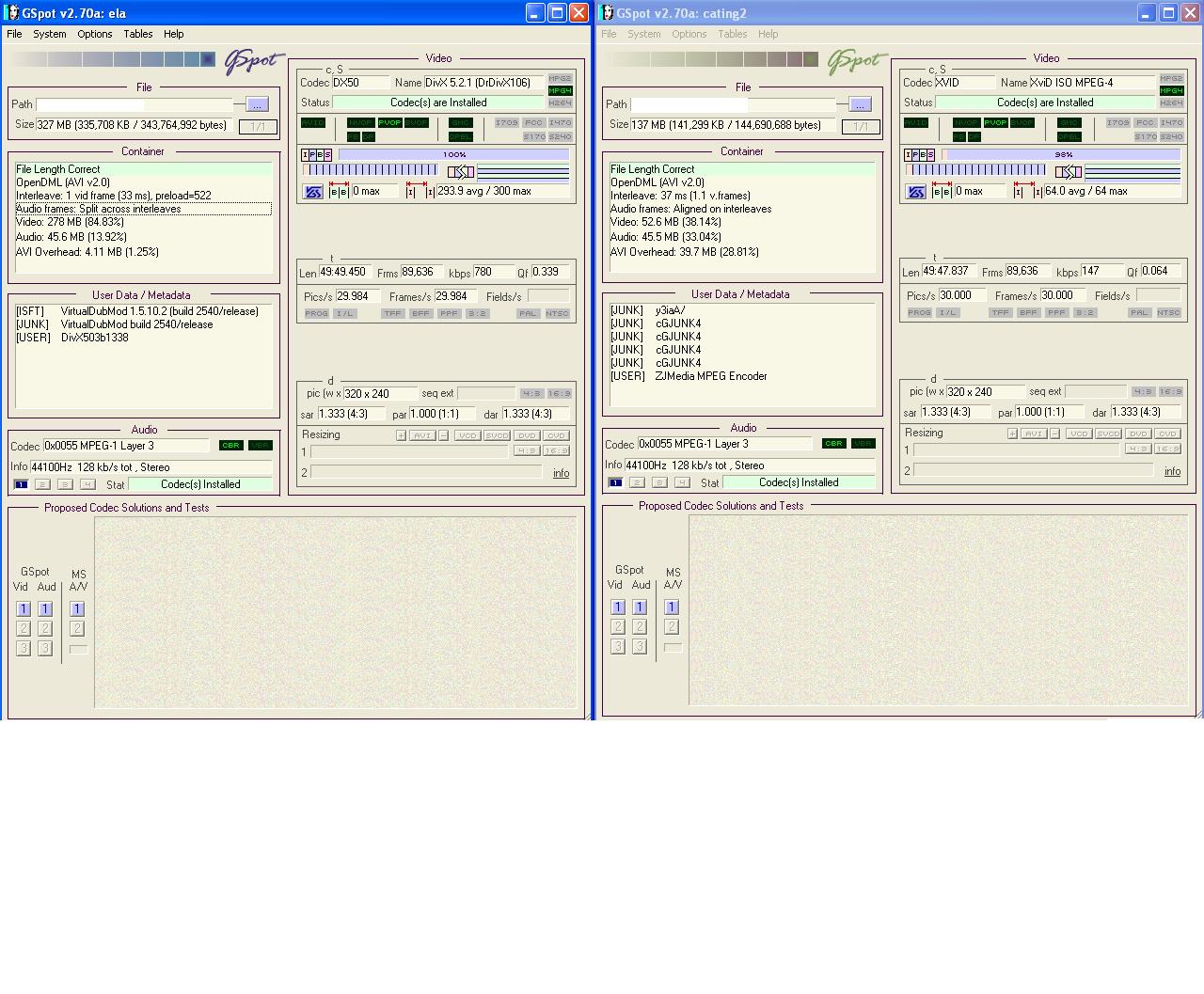This screenshot has height=994, width=1204.
Task: Select audio stream 3 in the cating2 window
Action: (x=659, y=483)
